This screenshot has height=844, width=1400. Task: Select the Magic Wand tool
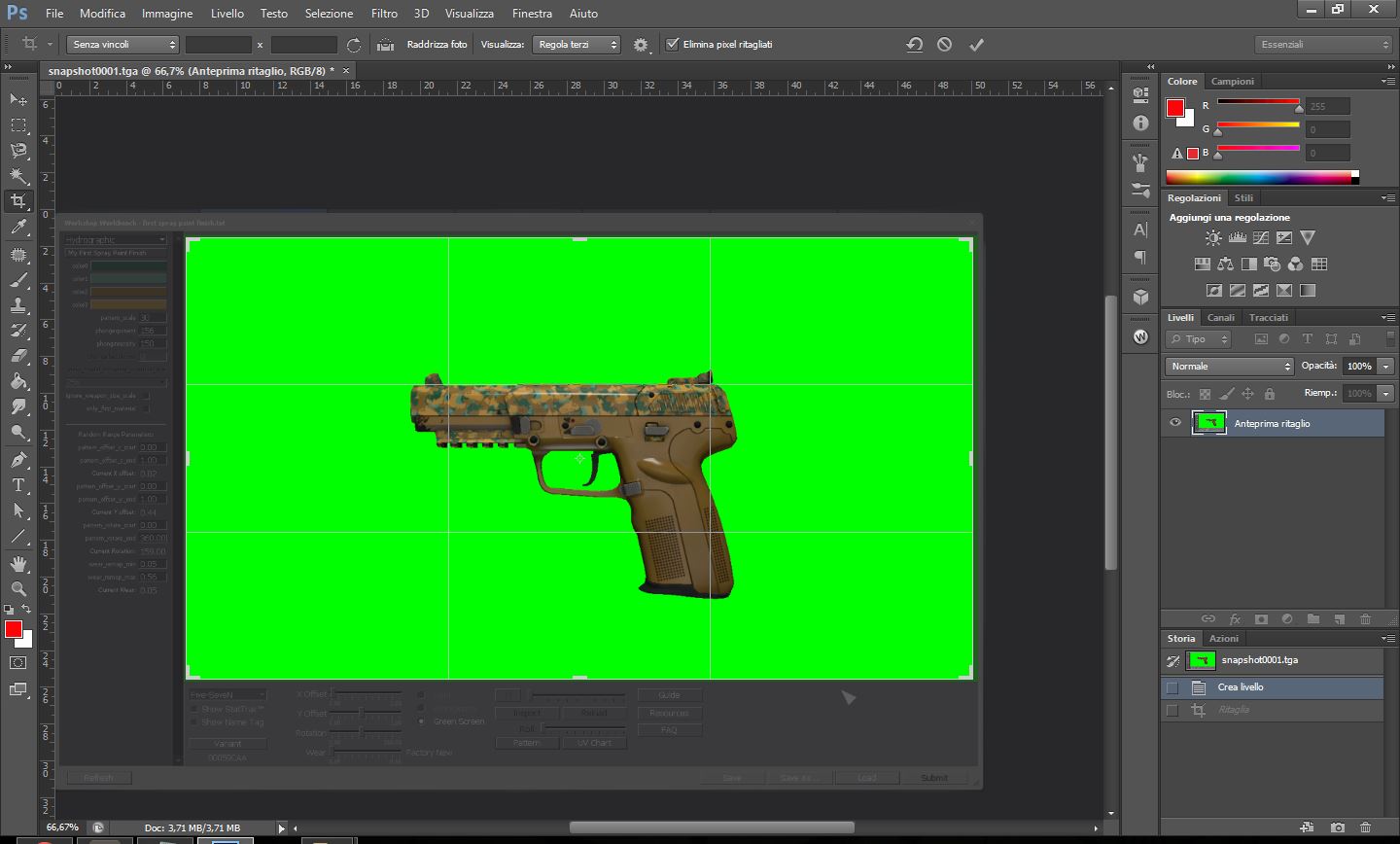(x=18, y=176)
